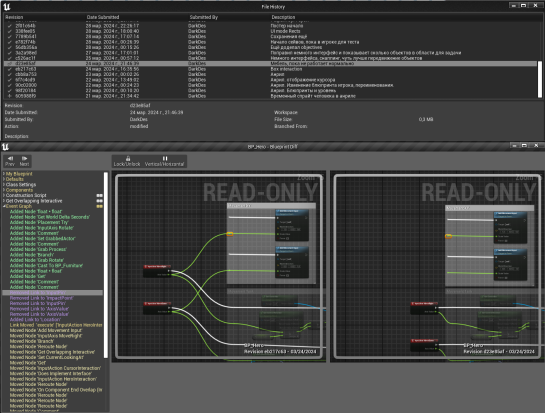Select Added Node 'Cast To BP_Furniture'
545x413 pixels.
pos(47,266)
